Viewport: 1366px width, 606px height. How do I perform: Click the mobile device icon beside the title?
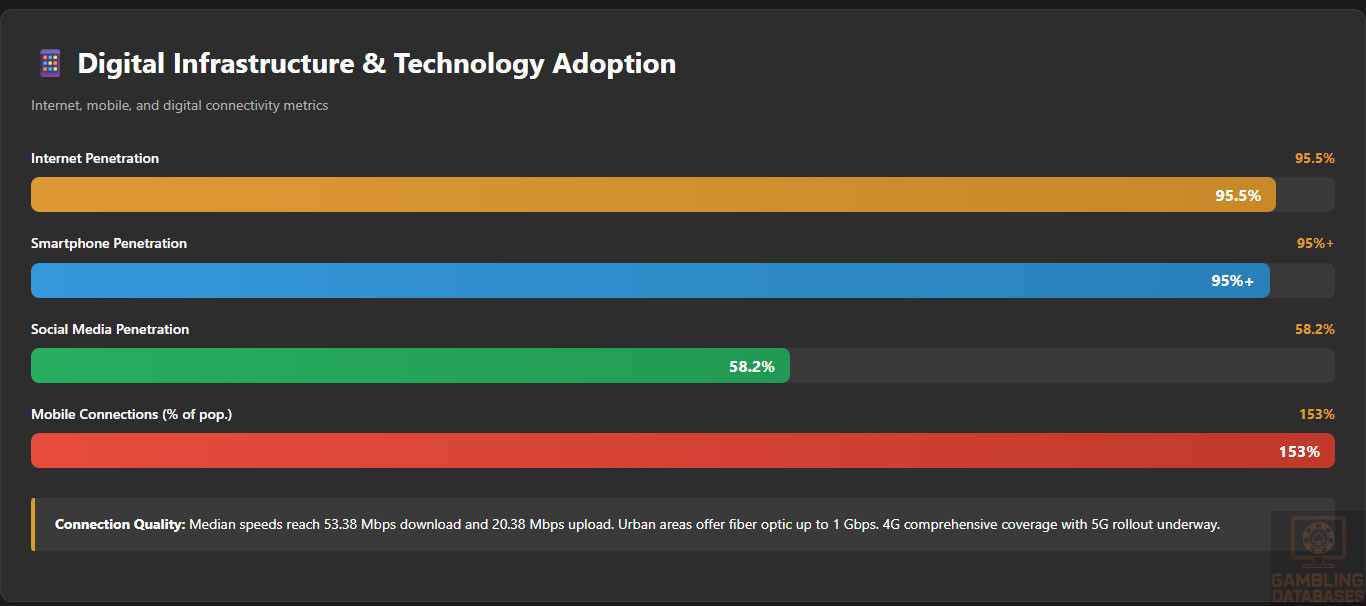coord(50,64)
